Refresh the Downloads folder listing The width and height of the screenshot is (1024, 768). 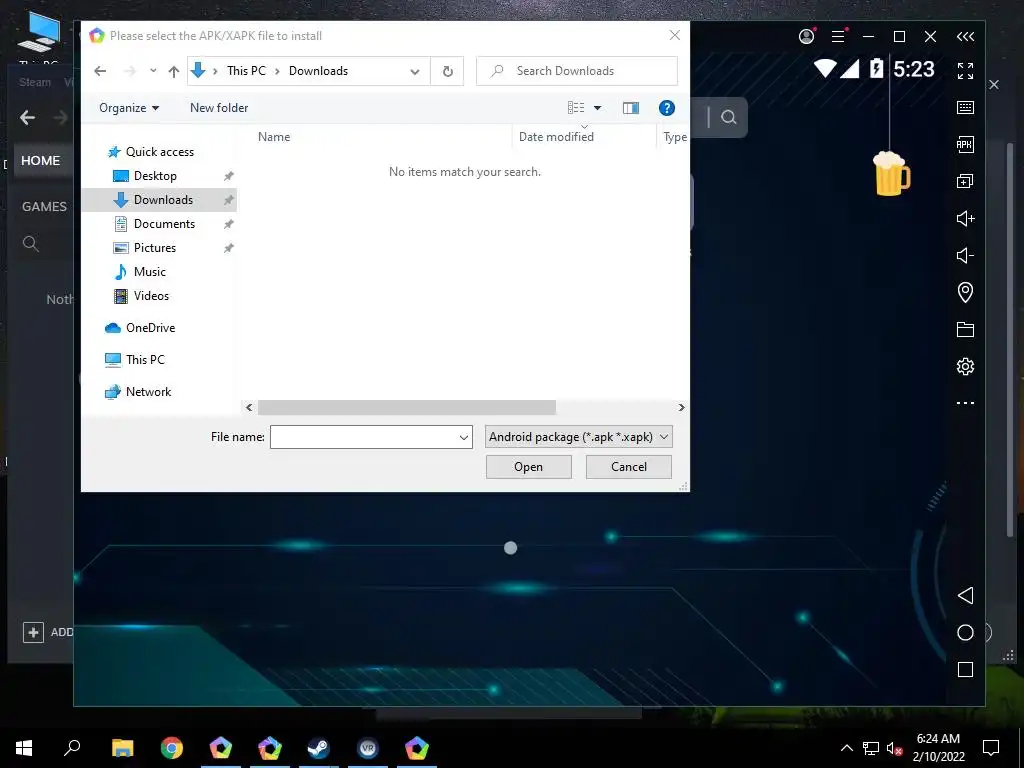coord(447,71)
